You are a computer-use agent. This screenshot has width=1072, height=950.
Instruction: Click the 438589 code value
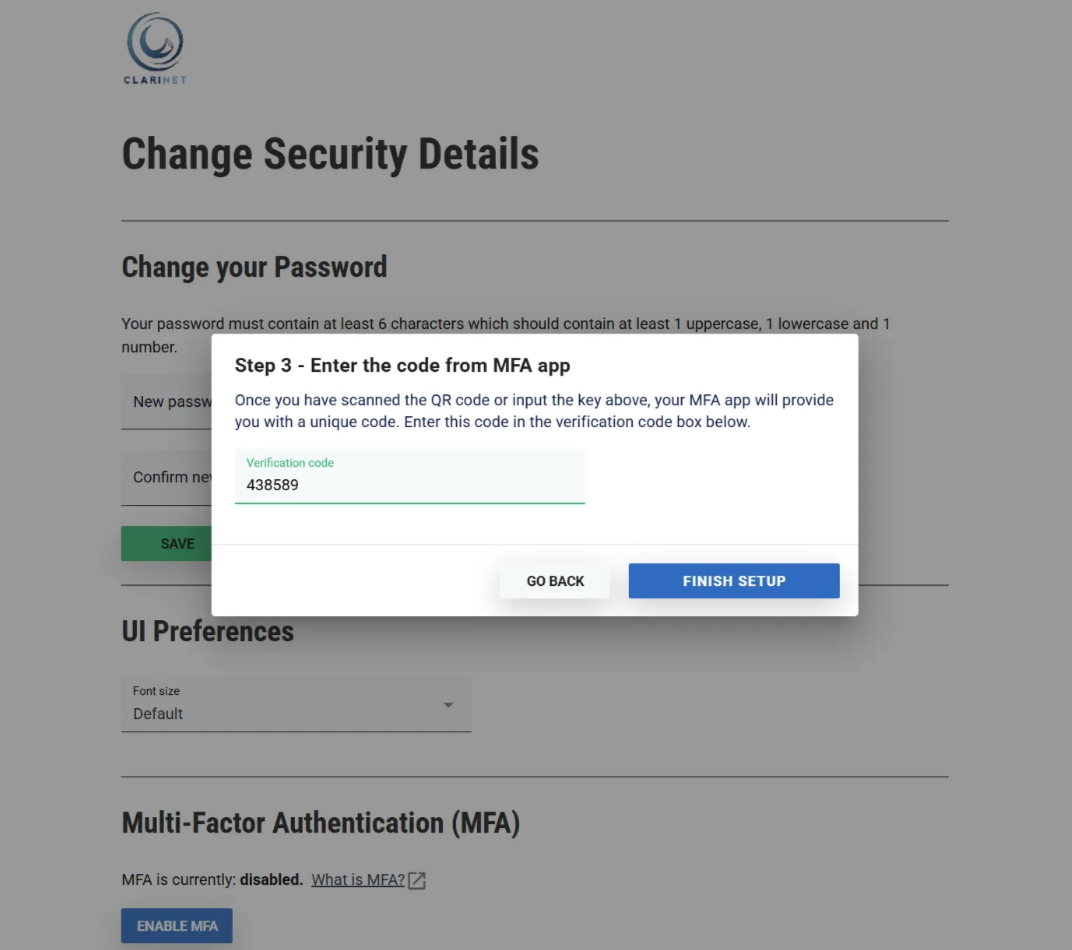pos(272,485)
